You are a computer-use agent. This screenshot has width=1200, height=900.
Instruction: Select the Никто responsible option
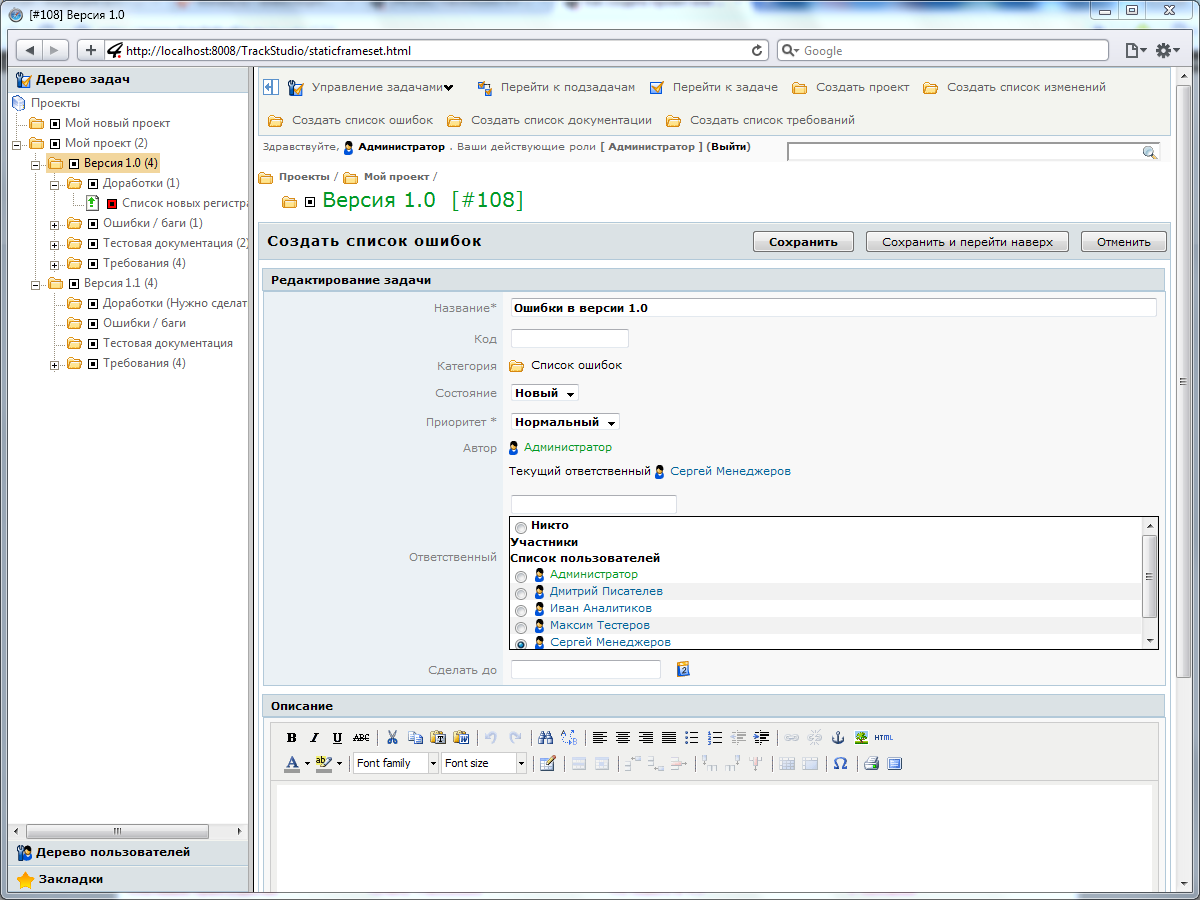tap(521, 527)
